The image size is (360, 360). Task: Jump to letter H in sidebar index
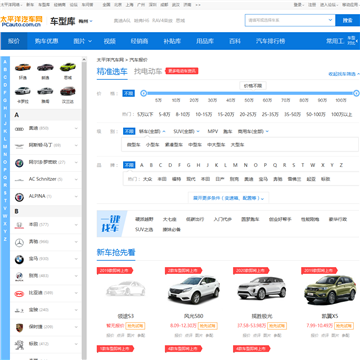pyautogui.click(x=5, y=107)
